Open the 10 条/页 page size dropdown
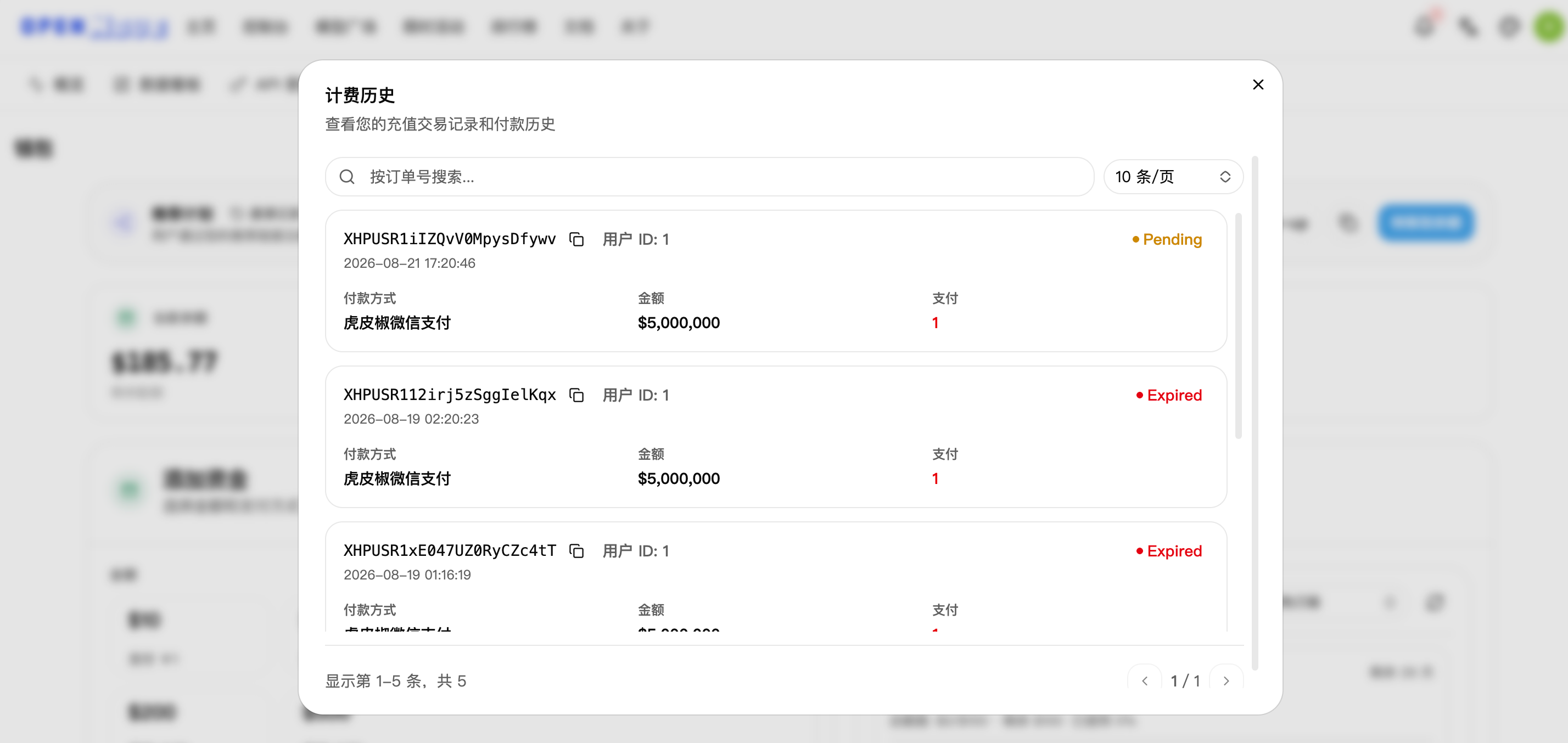1568x743 pixels. point(1173,177)
